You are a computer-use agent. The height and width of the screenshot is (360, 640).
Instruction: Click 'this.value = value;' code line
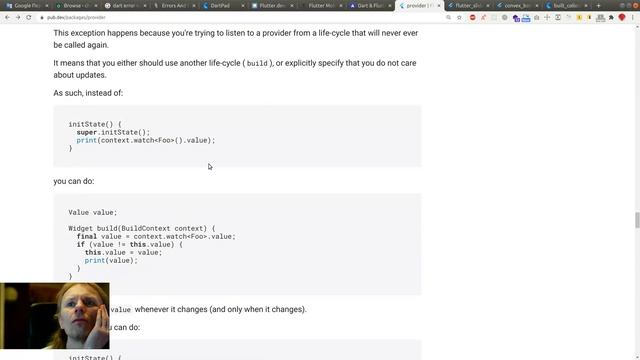coord(123,253)
